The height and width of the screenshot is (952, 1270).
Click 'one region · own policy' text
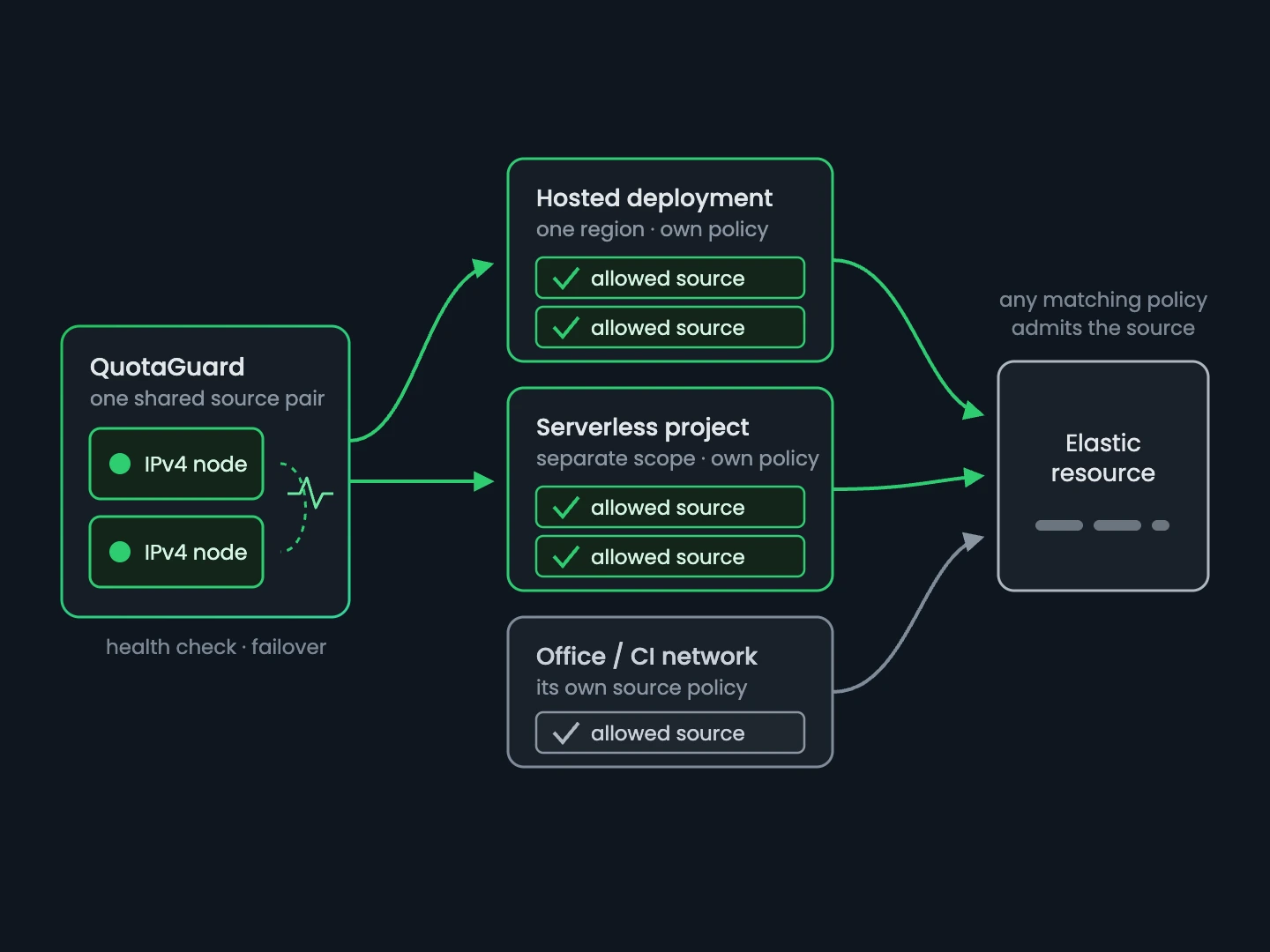click(652, 229)
